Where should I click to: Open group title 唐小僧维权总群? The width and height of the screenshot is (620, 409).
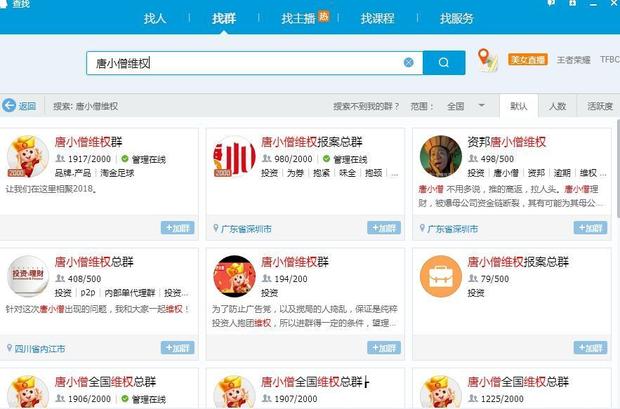pyautogui.click(x=94, y=262)
